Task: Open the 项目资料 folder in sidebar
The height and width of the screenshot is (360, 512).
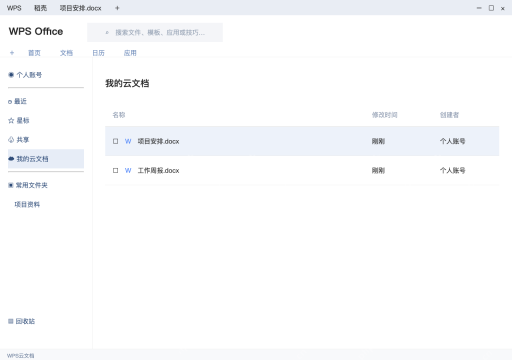Action: 27,204
